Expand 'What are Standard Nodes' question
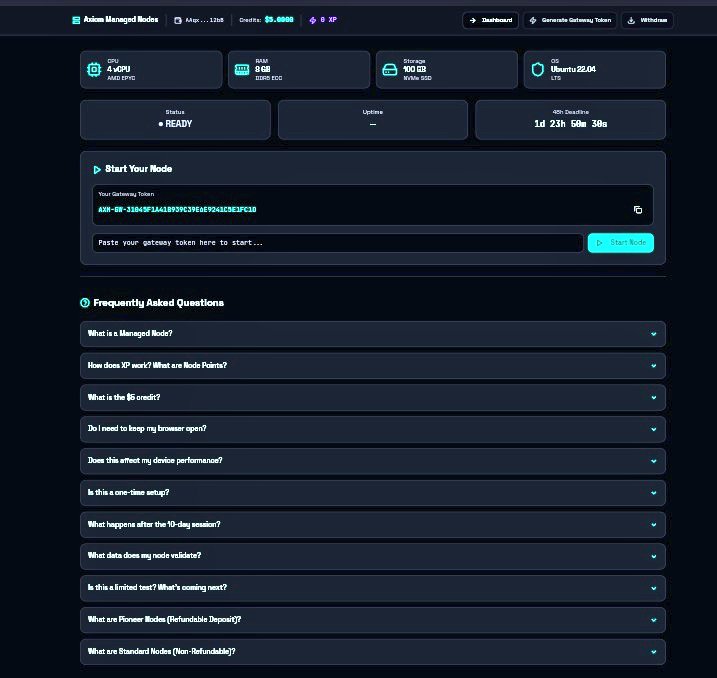The height and width of the screenshot is (678, 717). pyautogui.click(x=373, y=651)
